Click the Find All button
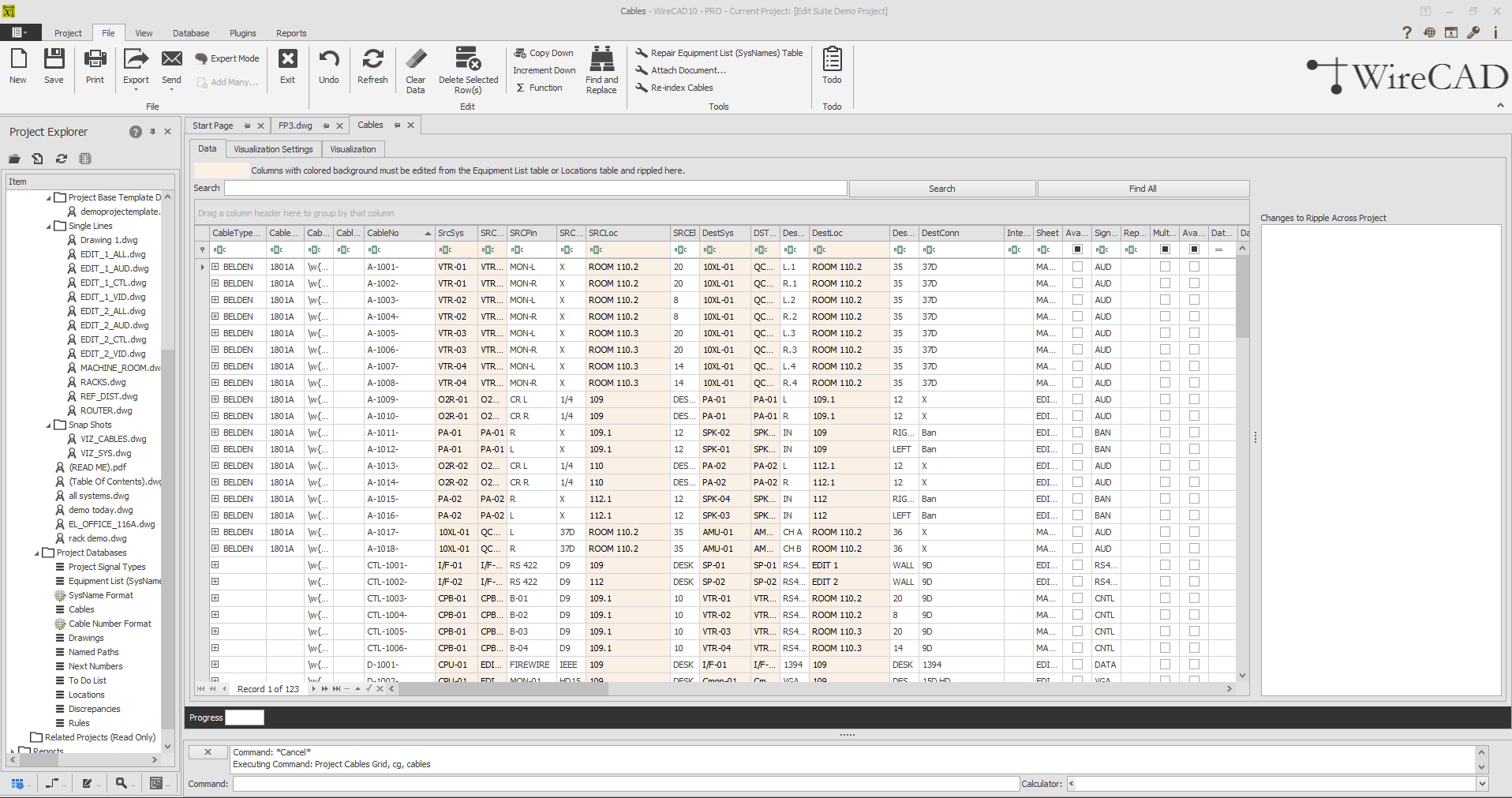Viewport: 1512px width, 798px height. [1143, 189]
